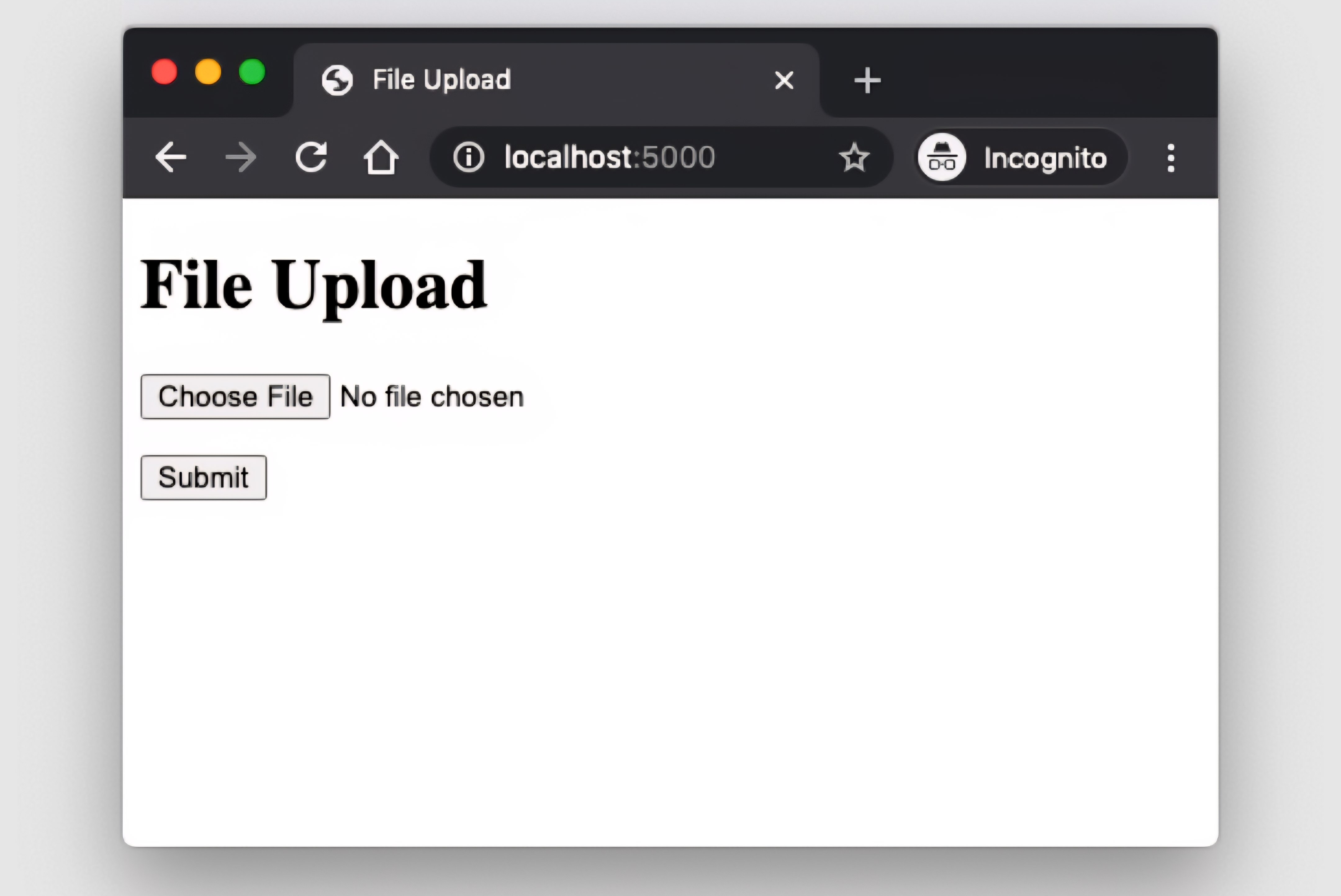Reload the page

click(x=311, y=157)
